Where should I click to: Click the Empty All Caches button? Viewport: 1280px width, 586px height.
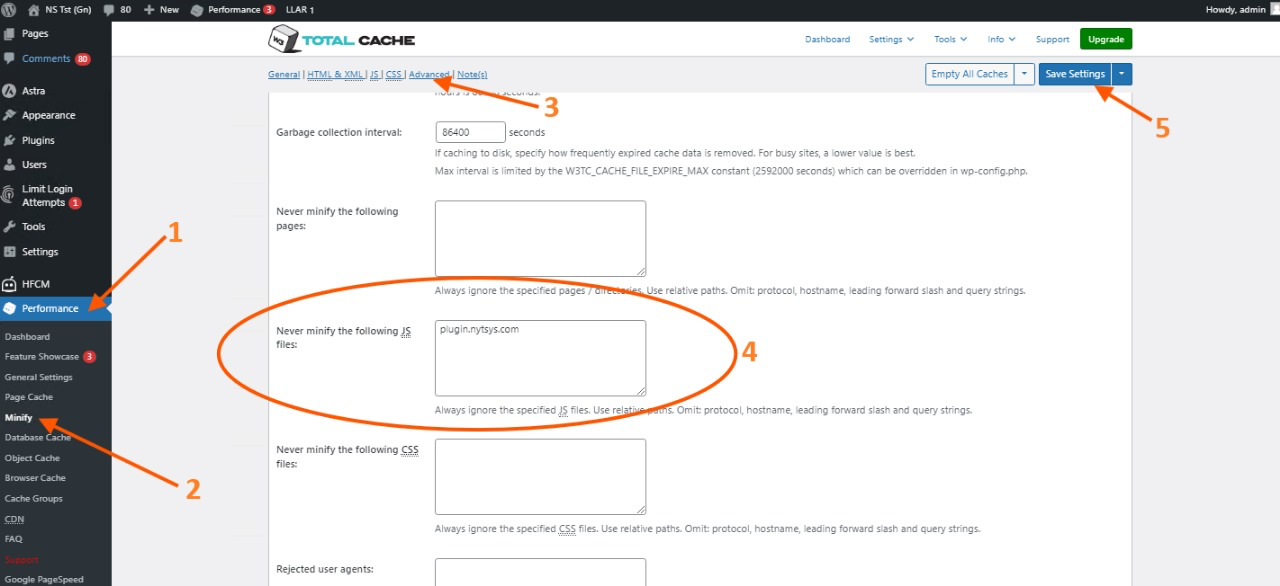click(969, 74)
